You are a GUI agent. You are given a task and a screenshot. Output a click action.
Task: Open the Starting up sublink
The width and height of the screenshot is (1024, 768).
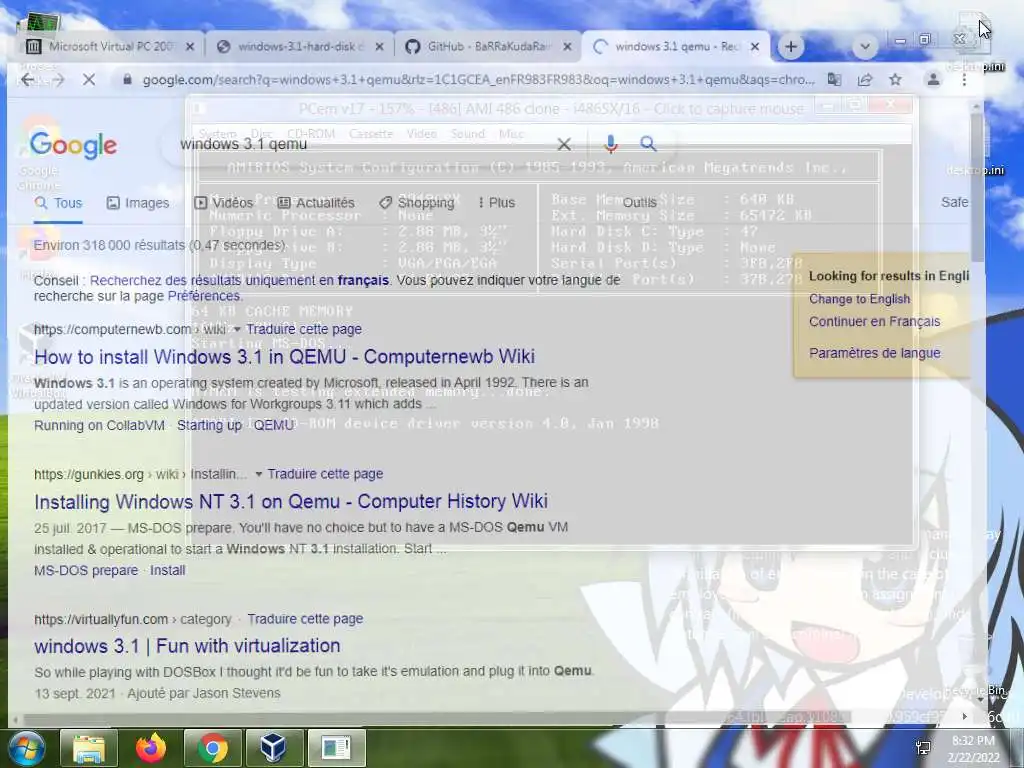(209, 425)
